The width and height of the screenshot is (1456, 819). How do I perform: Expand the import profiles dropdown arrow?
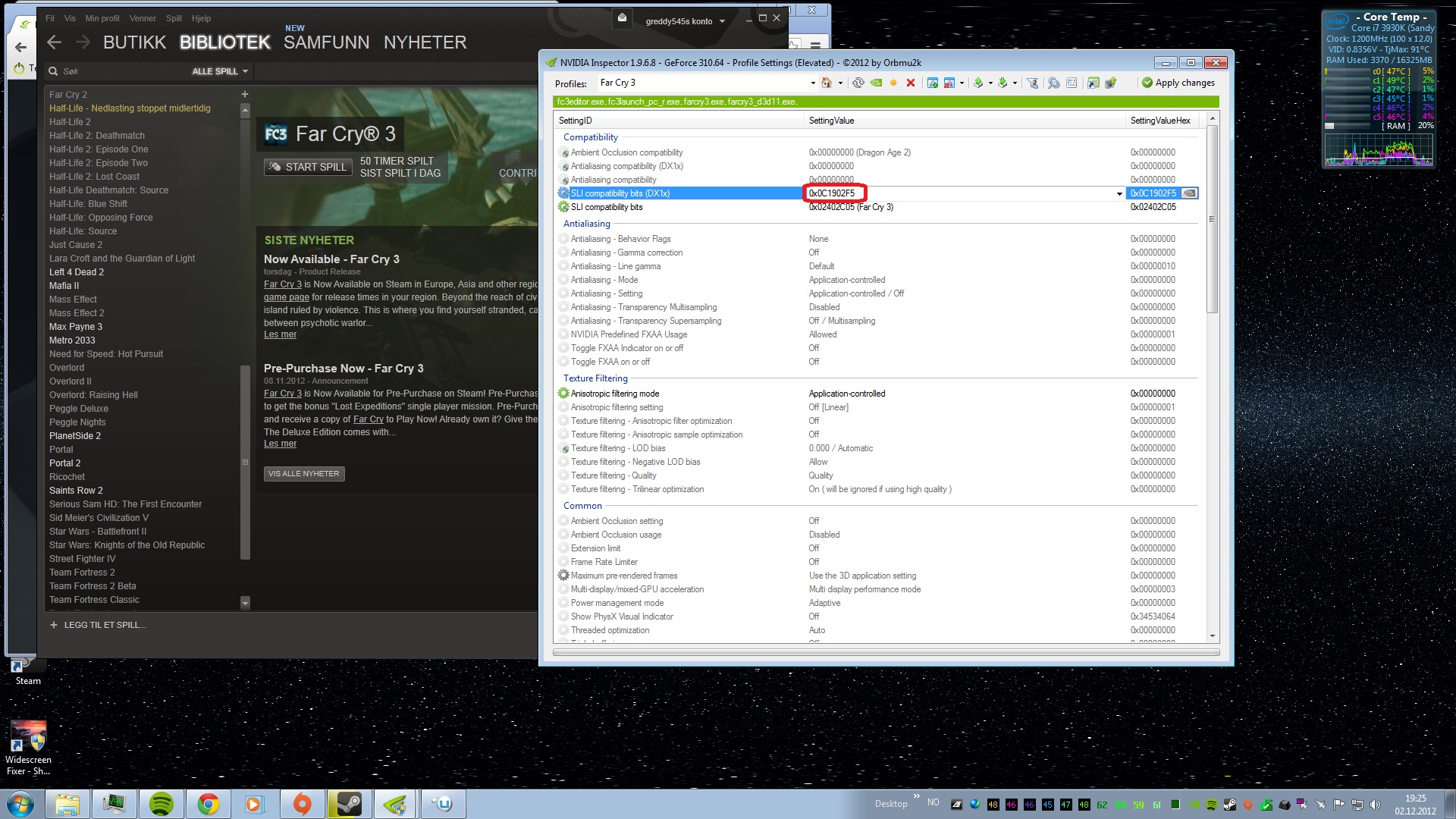coord(1015,83)
